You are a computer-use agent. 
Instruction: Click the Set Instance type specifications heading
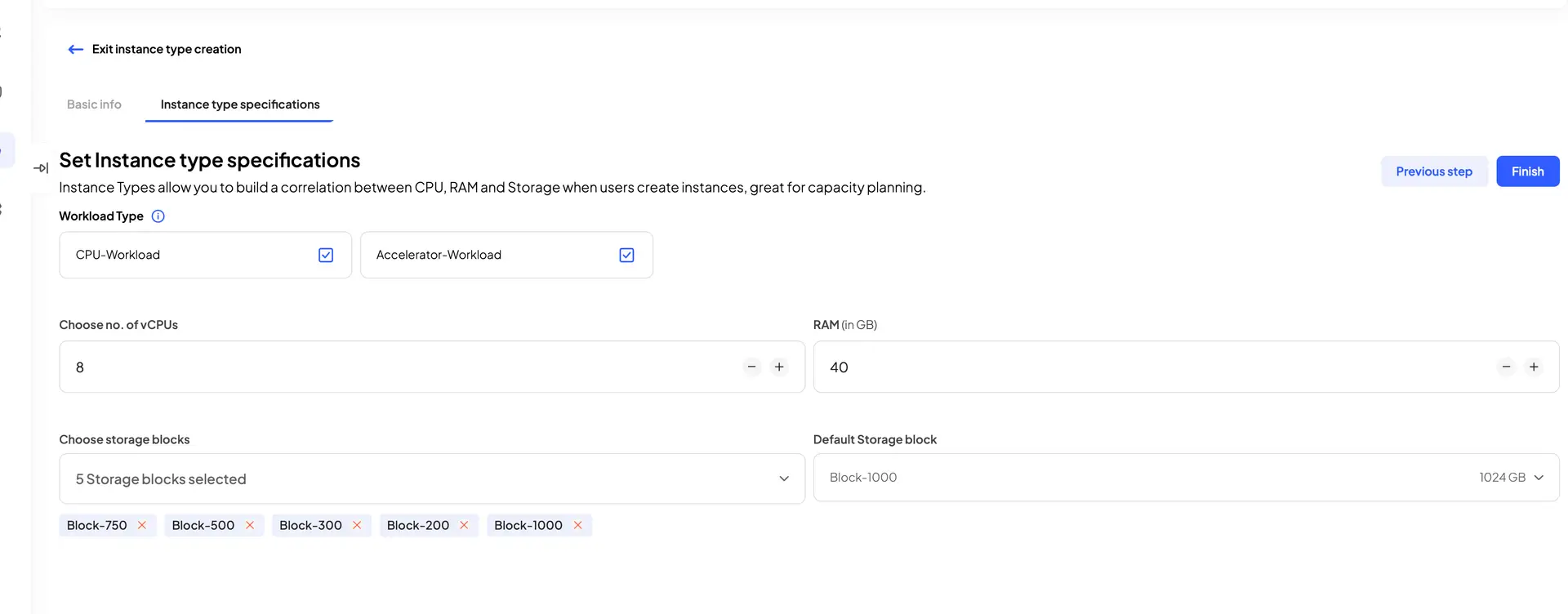click(210, 160)
